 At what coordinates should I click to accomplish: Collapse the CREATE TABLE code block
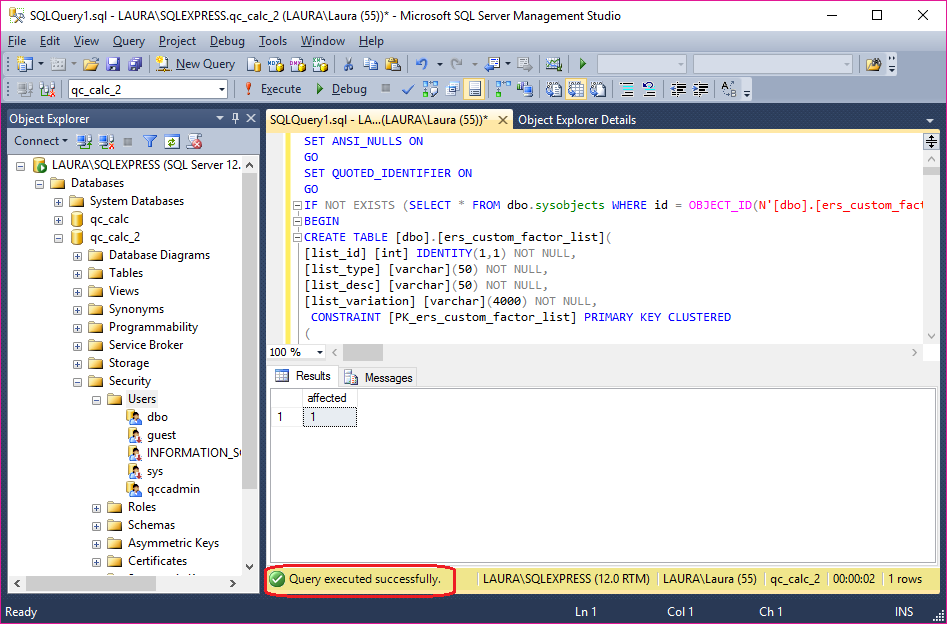coord(297,237)
